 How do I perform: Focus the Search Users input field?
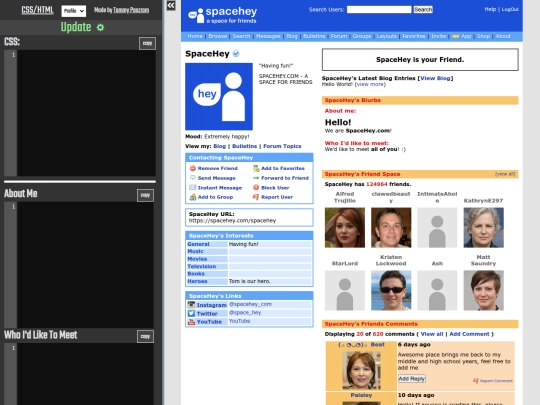[379, 10]
